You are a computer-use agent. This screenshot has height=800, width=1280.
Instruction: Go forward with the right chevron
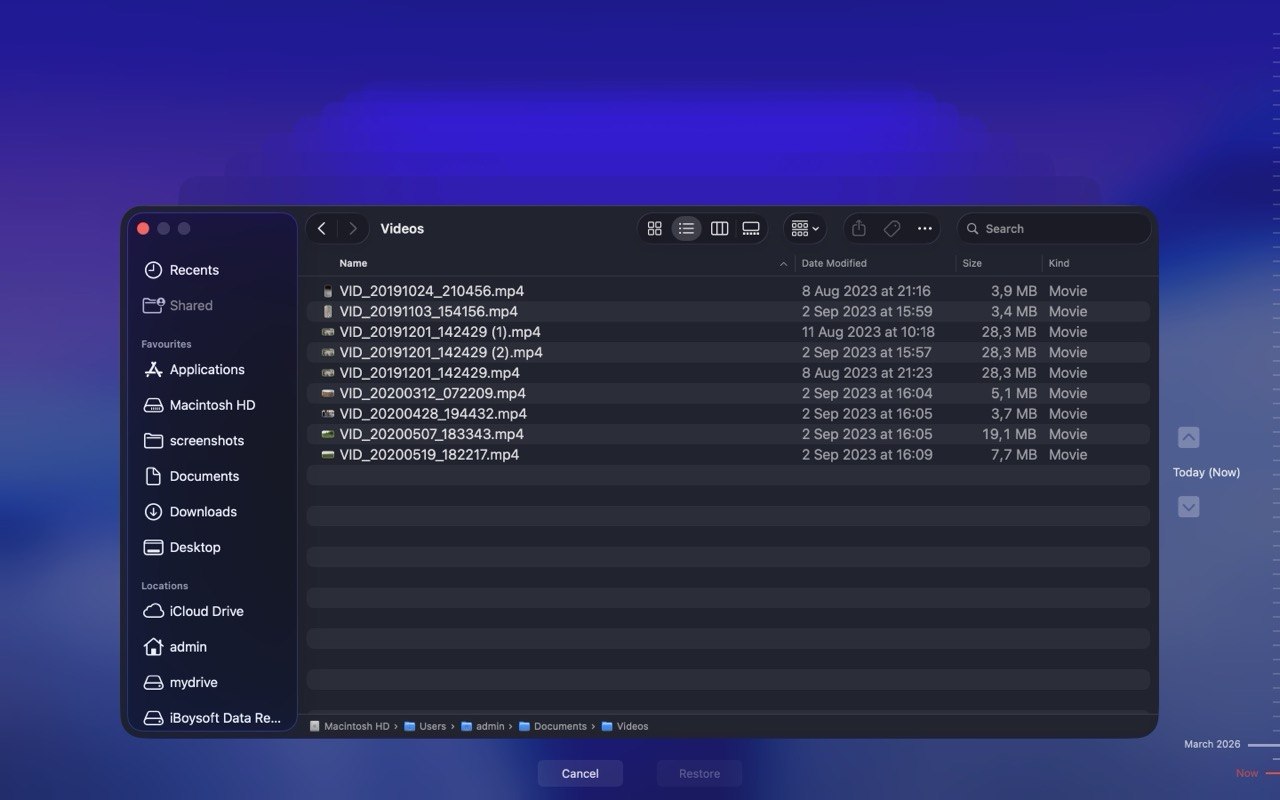pos(352,229)
